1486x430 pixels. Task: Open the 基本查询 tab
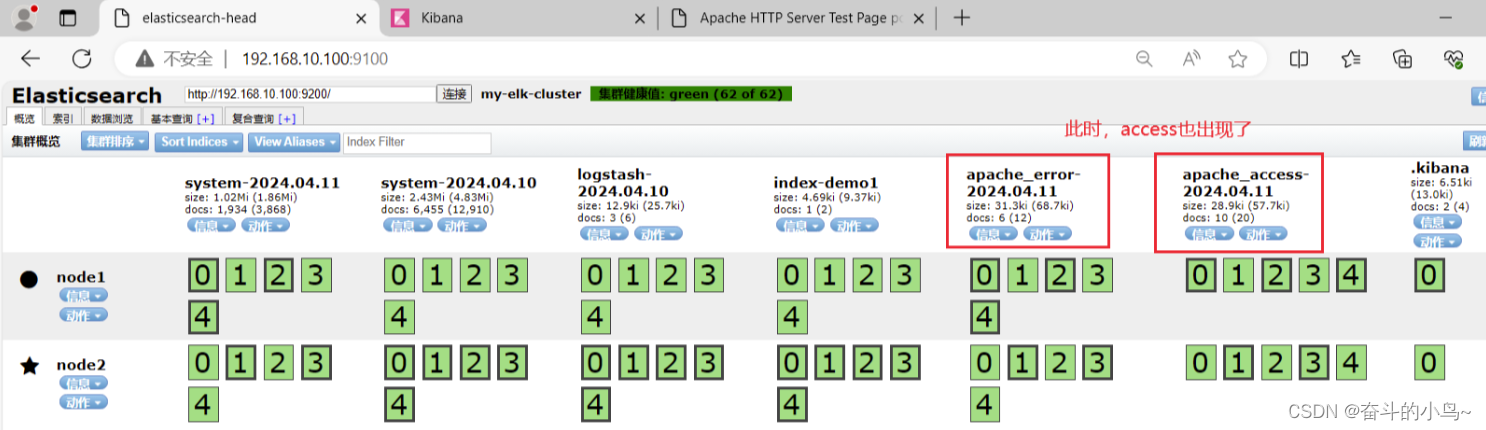[182, 118]
